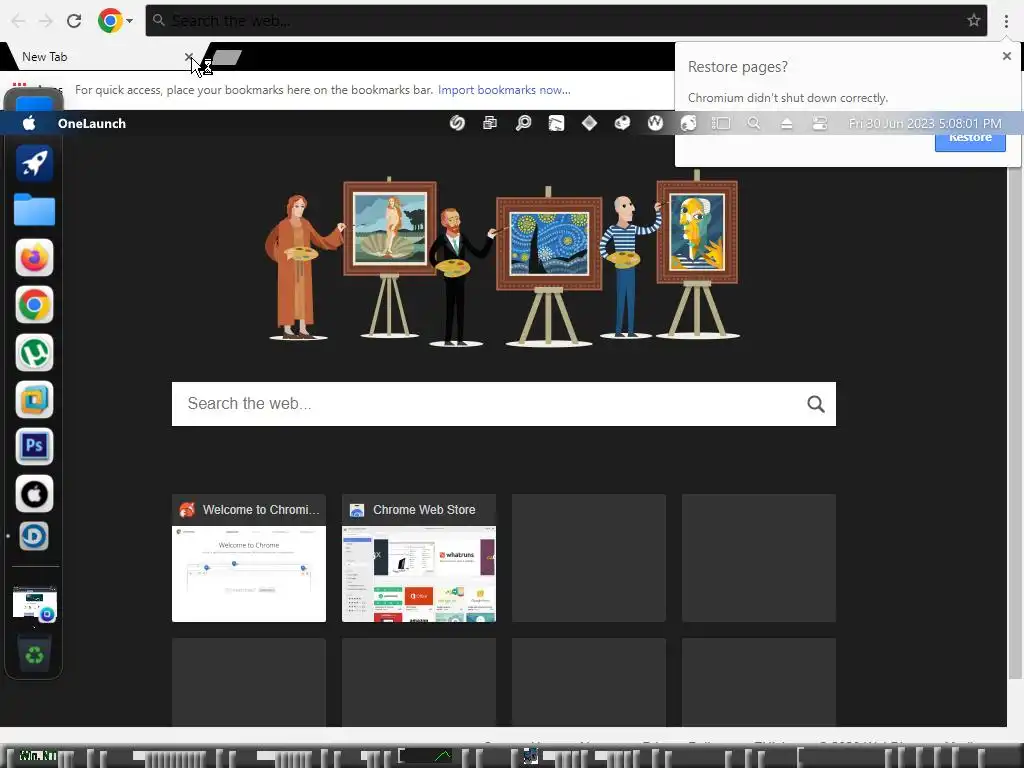Open the OneLaunch menu

(91, 123)
